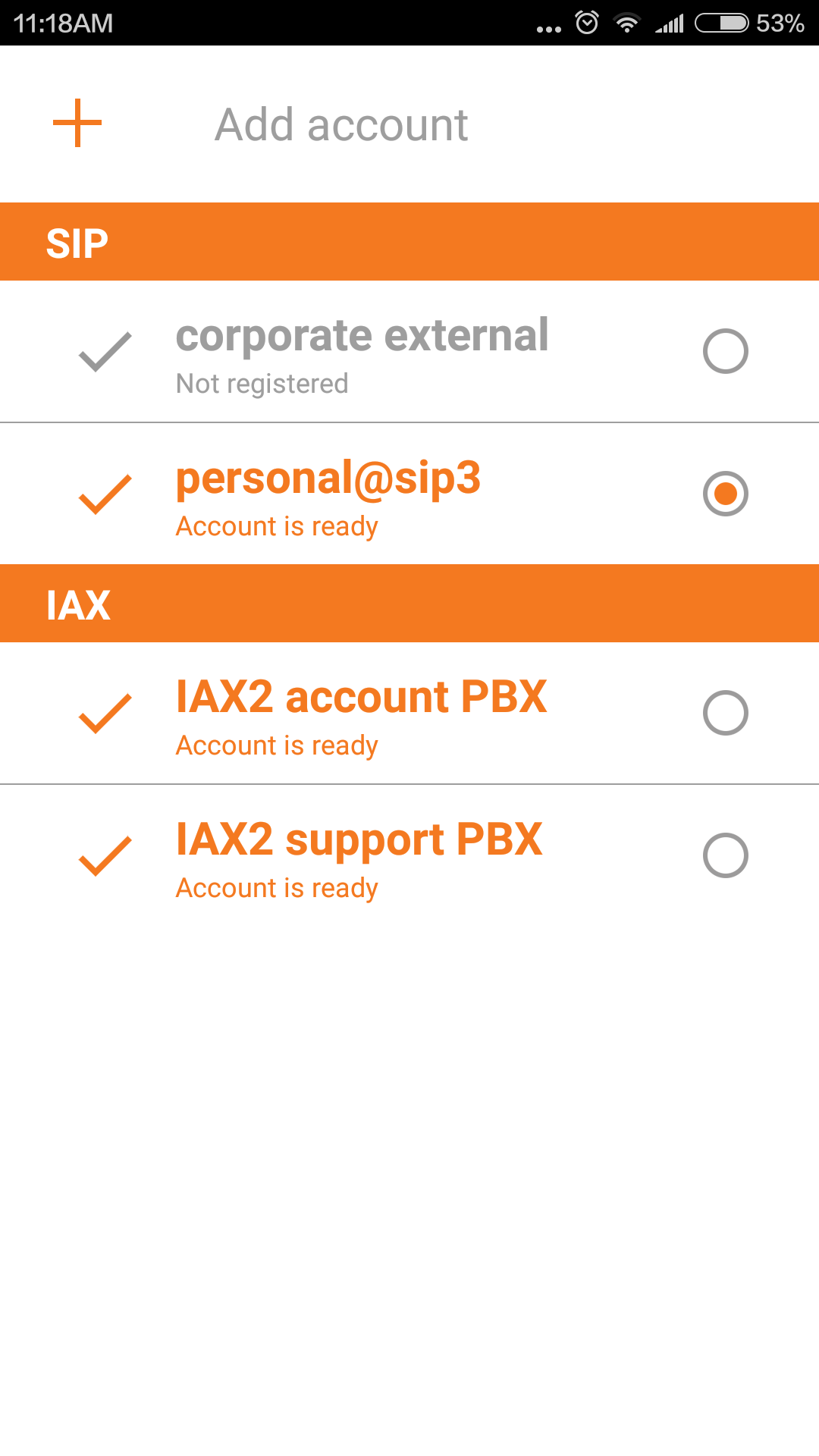Image resolution: width=819 pixels, height=1456 pixels.
Task: Select corporate external as default account
Action: 725,351
